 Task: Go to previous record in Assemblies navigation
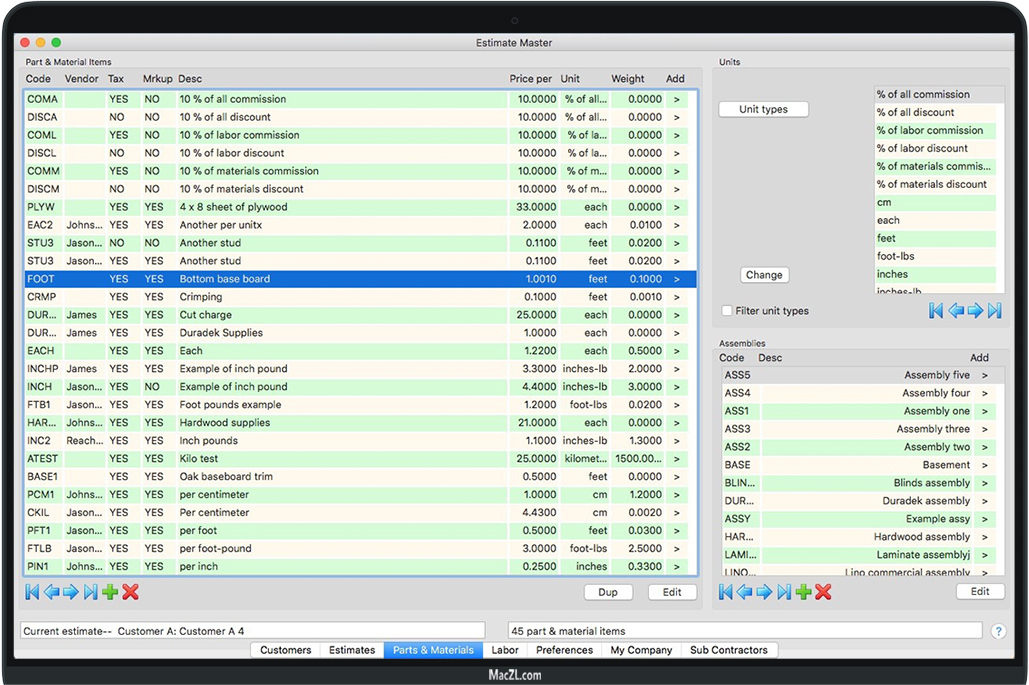[x=745, y=592]
